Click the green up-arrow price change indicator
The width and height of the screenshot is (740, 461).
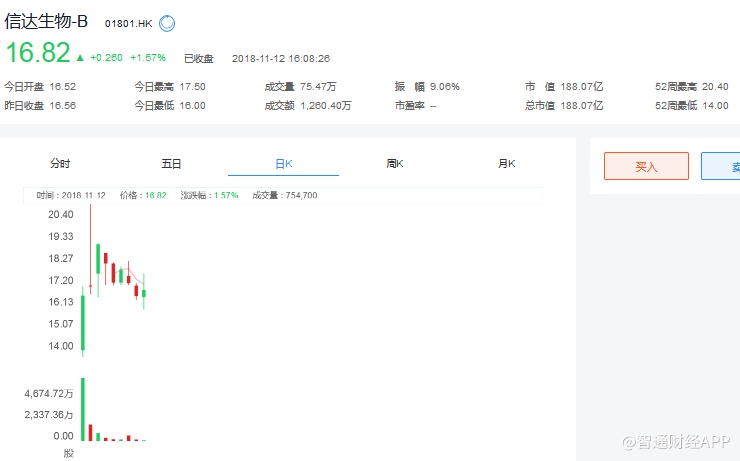tap(80, 58)
